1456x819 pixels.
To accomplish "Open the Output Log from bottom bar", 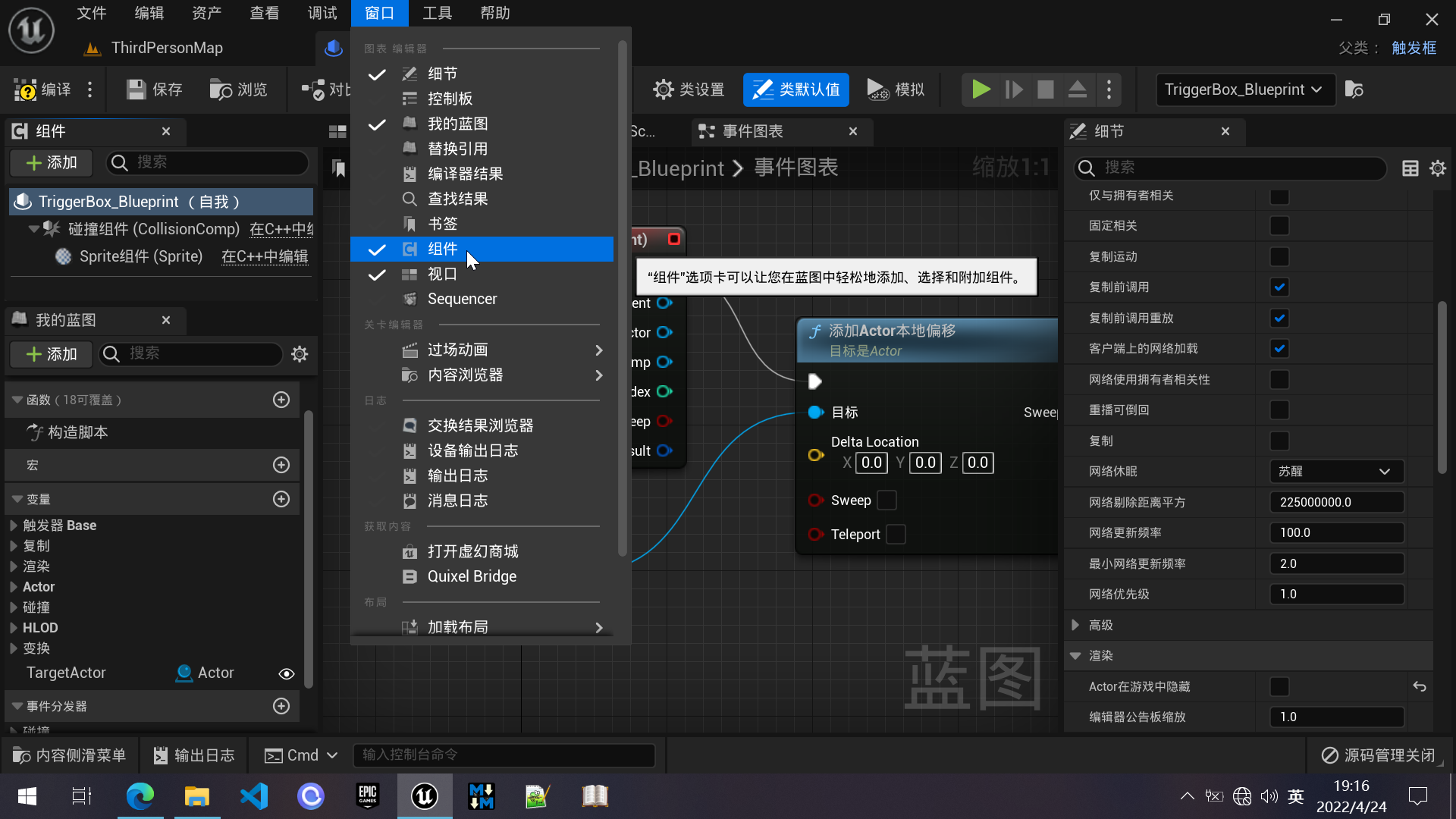I will pos(194,755).
